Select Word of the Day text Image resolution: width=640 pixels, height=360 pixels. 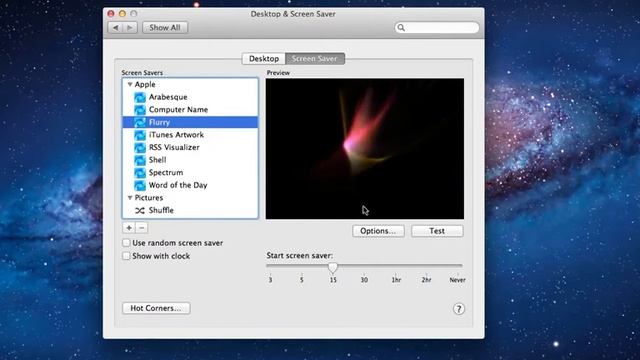(x=178, y=185)
